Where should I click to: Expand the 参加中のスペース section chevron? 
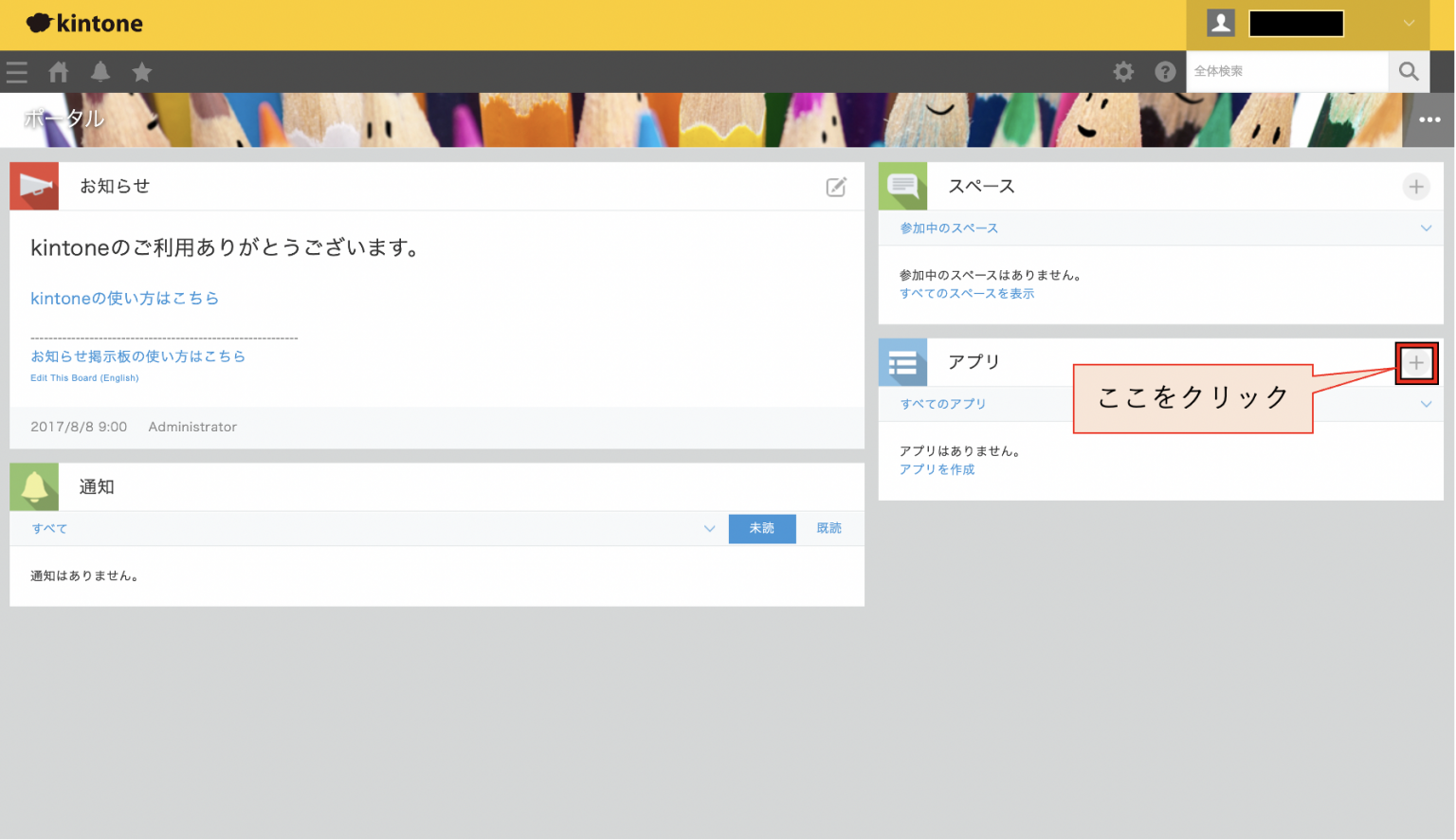coord(1426,228)
